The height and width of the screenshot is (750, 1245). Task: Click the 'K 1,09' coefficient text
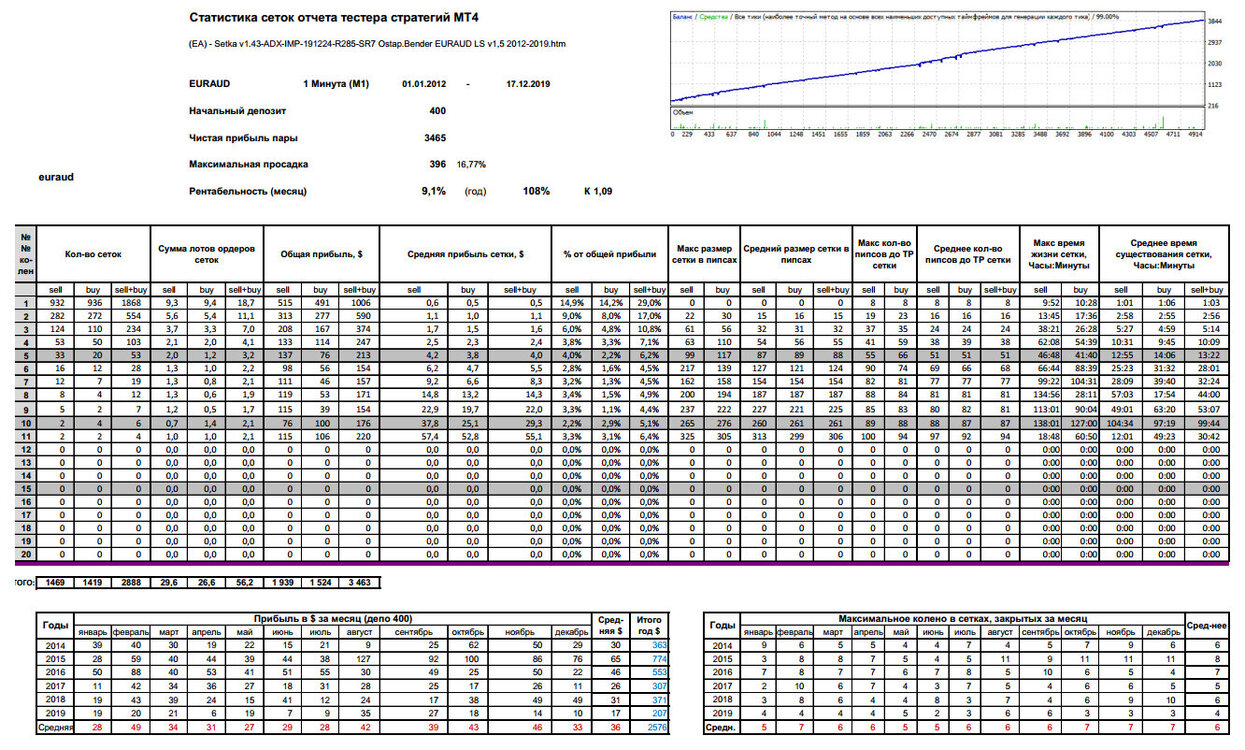pyautogui.click(x=598, y=190)
